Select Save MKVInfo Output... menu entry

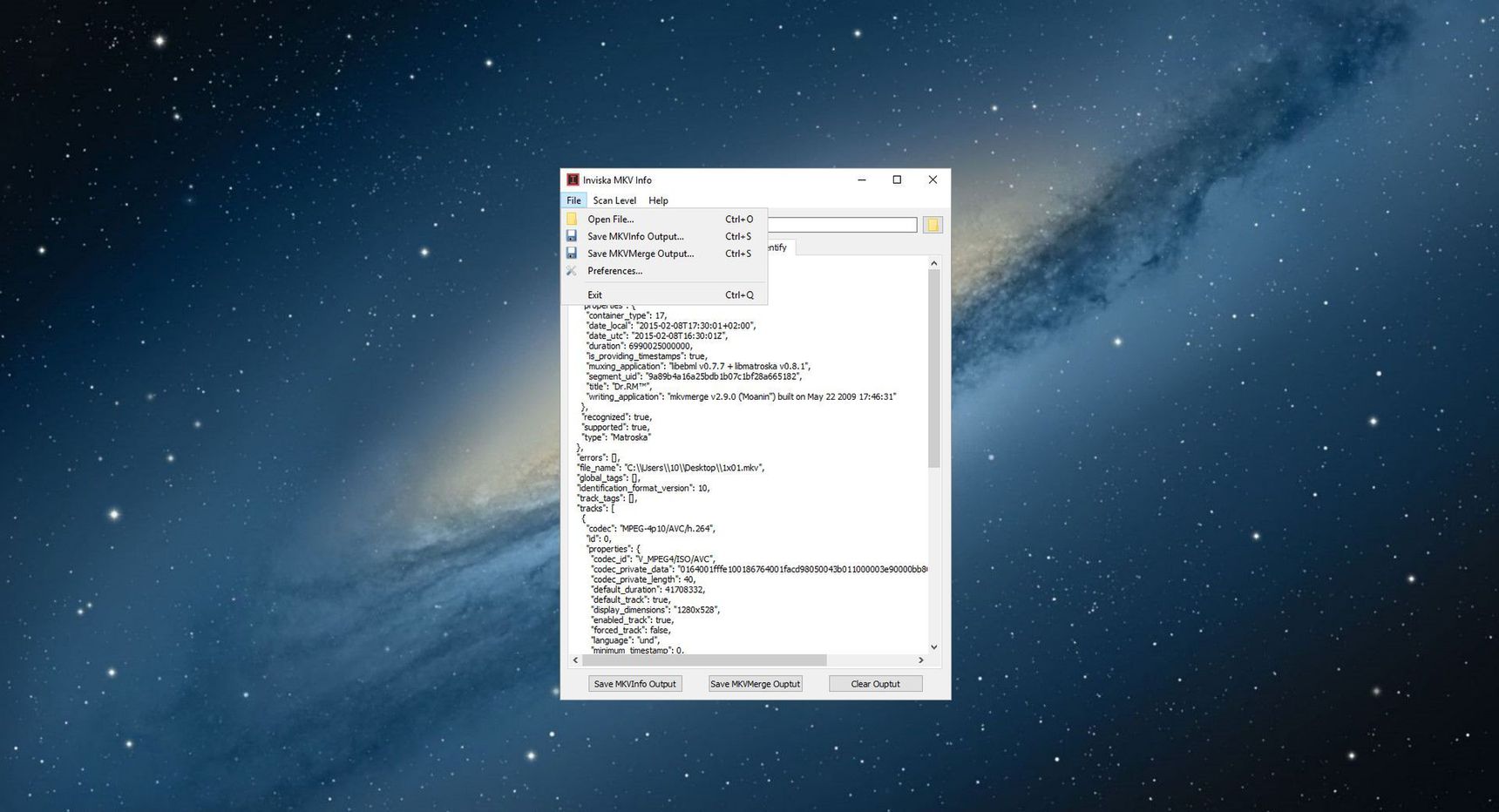pos(664,236)
